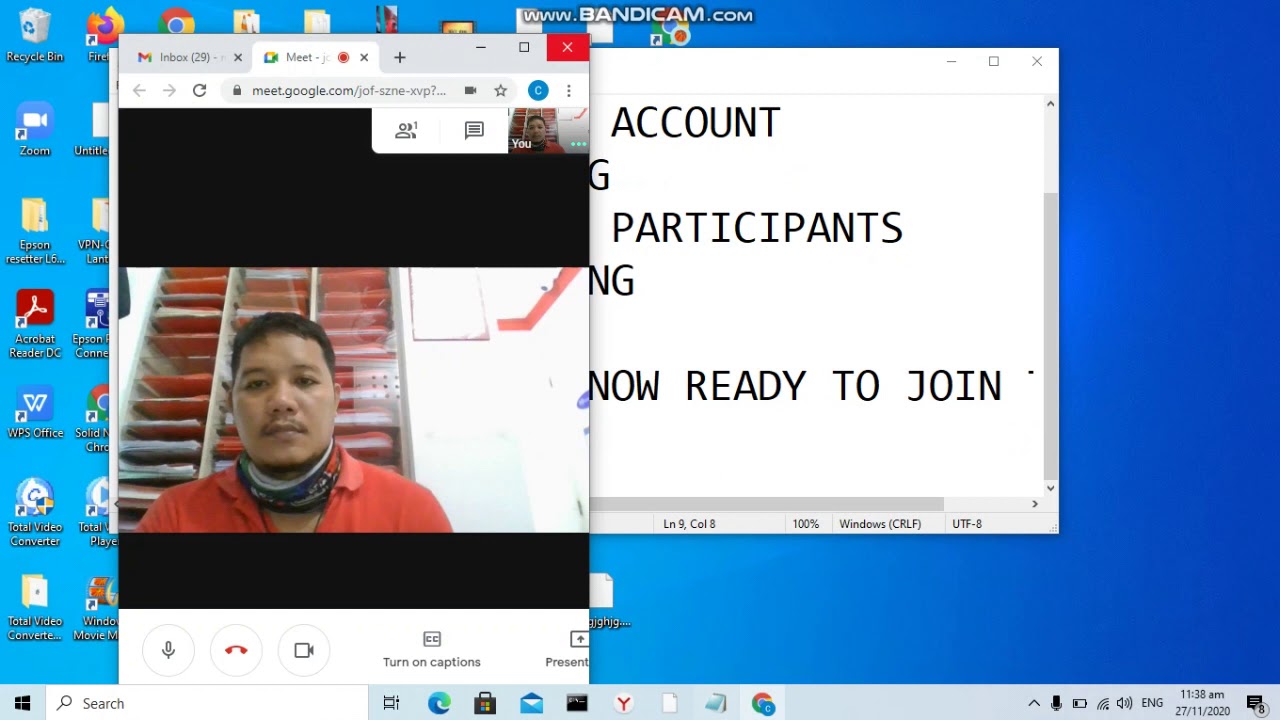
Task: Open the tray microphone icon
Action: 1057,703
